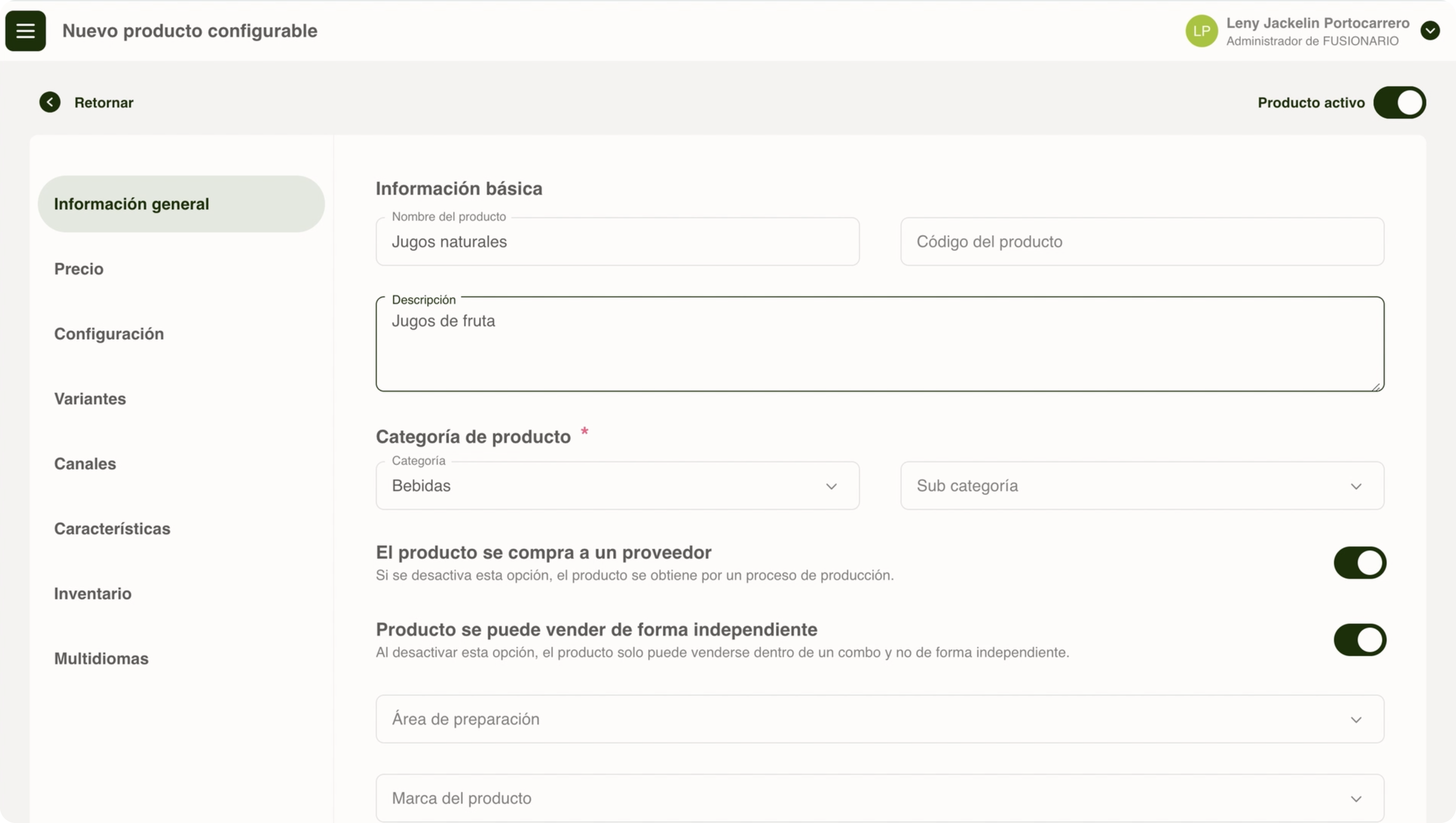Click the Descripción textarea resize handle
This screenshot has width=1456, height=823.
click(x=1377, y=387)
